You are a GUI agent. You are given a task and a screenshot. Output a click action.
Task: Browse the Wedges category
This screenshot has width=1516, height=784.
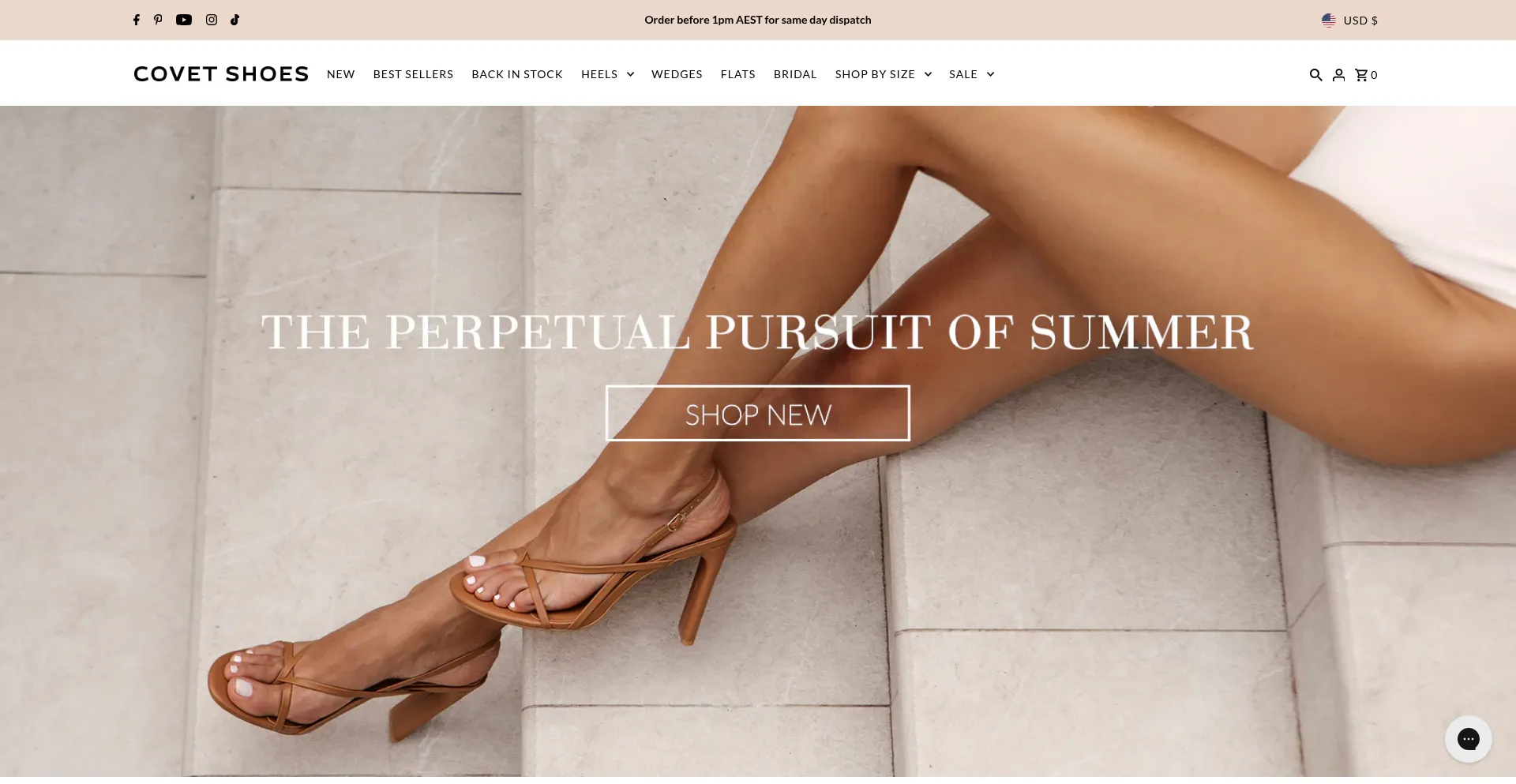click(x=677, y=74)
